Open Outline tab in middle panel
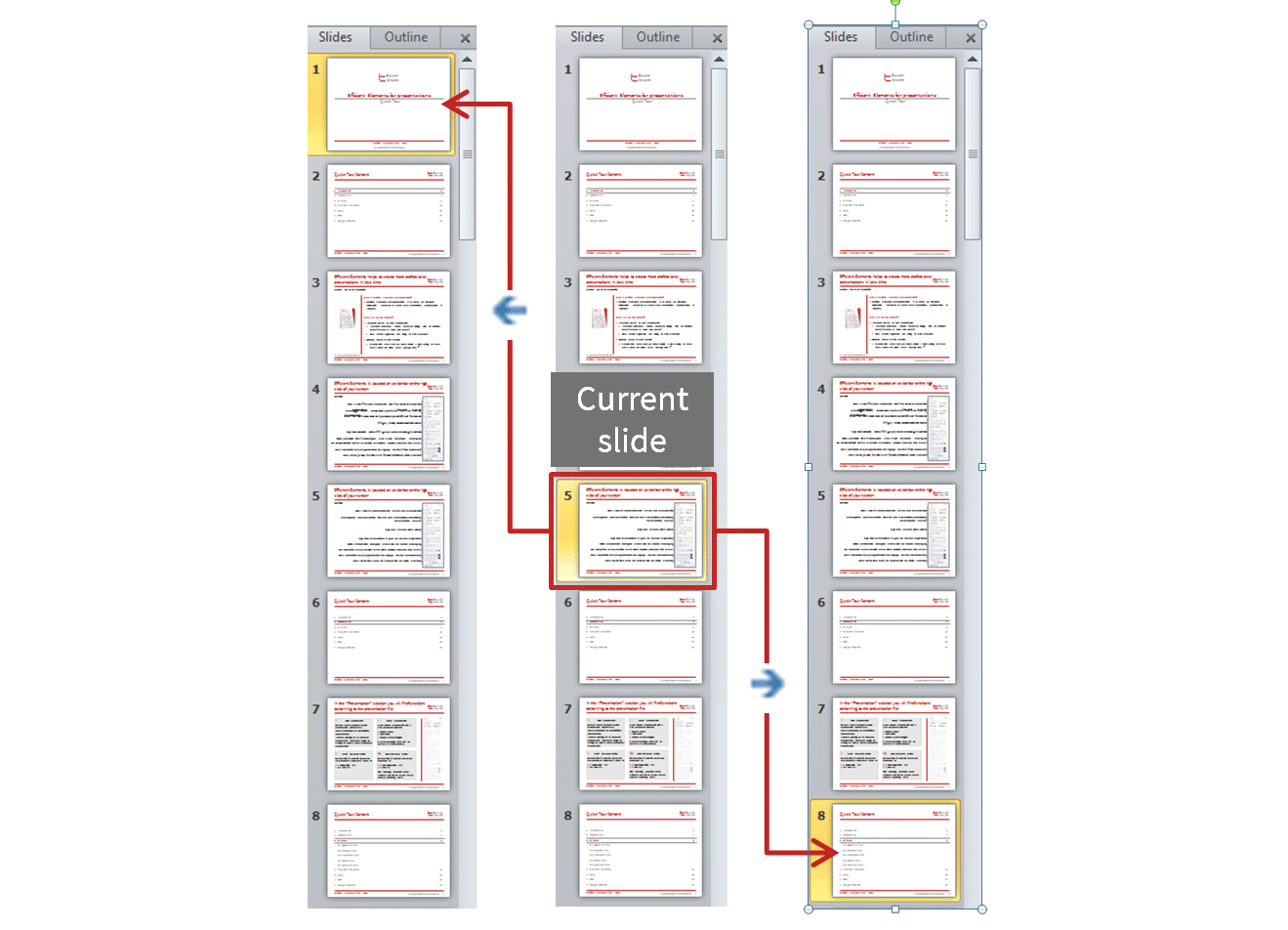Image resolution: width=1288 pixels, height=930 pixels. coord(658,37)
